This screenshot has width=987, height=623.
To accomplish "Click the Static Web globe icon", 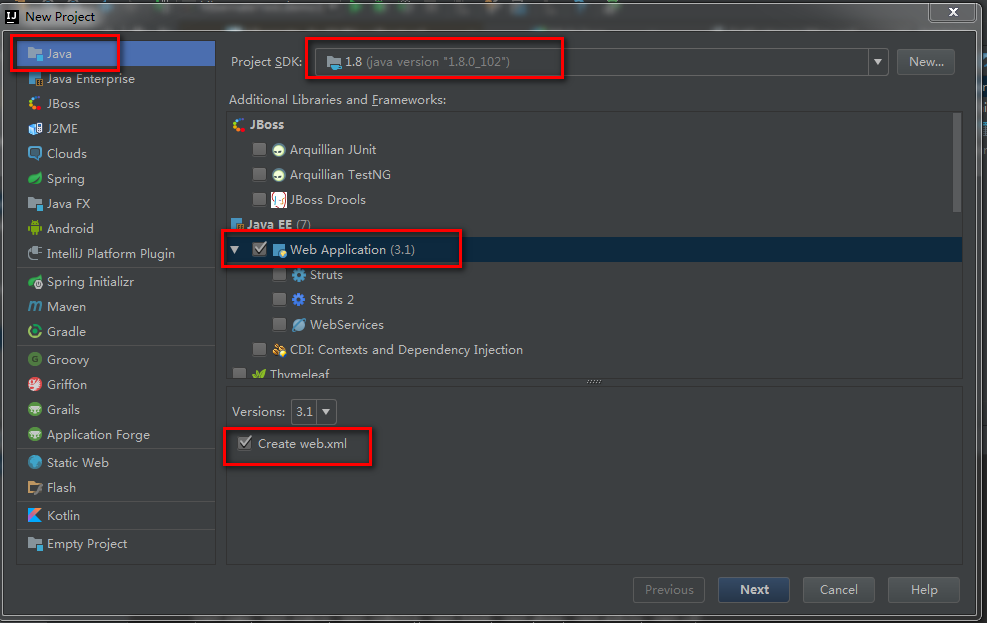I will point(35,463).
